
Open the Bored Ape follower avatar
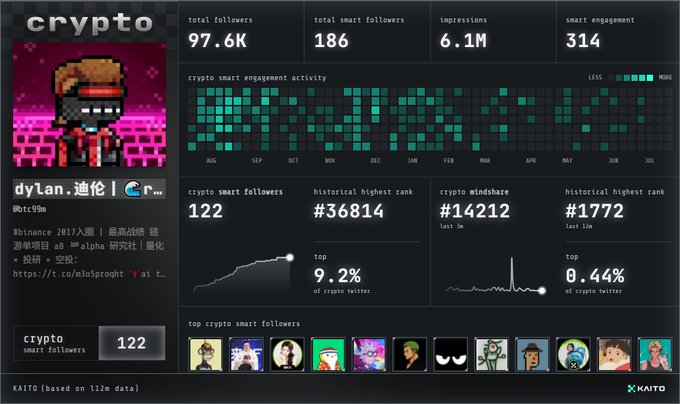coord(206,355)
